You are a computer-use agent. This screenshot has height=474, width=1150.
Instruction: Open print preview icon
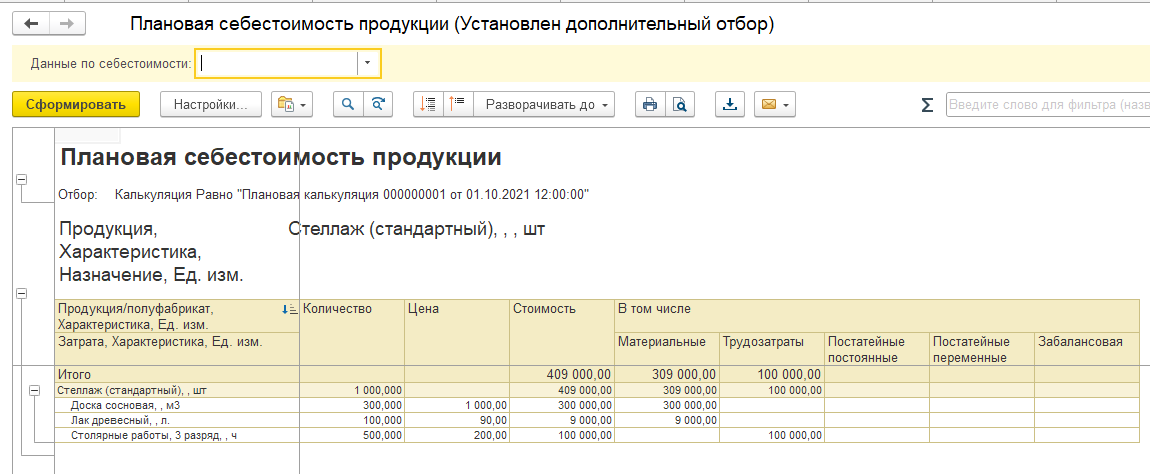point(679,105)
